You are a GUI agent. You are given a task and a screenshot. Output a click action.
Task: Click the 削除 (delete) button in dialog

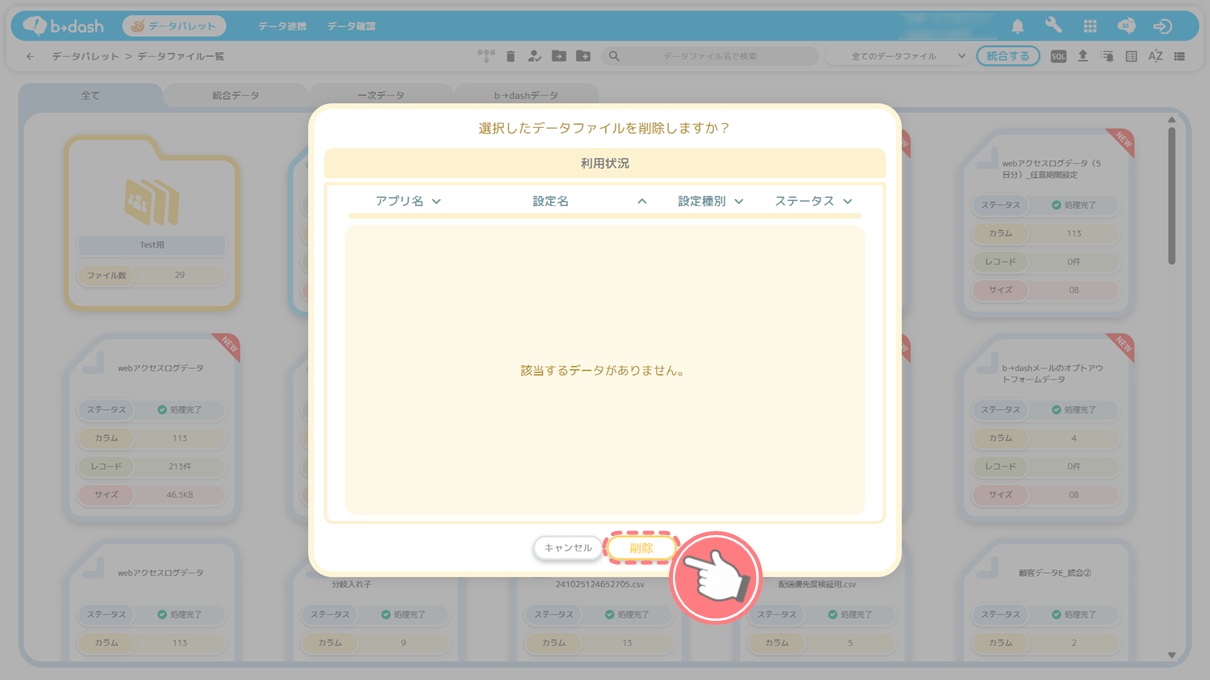[x=641, y=548]
